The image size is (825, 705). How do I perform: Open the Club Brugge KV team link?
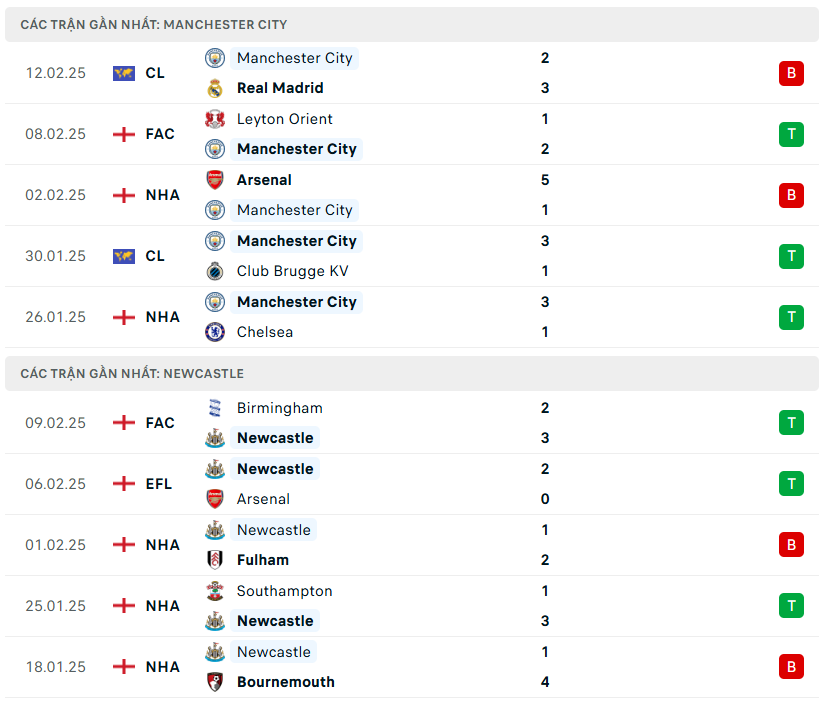point(292,271)
